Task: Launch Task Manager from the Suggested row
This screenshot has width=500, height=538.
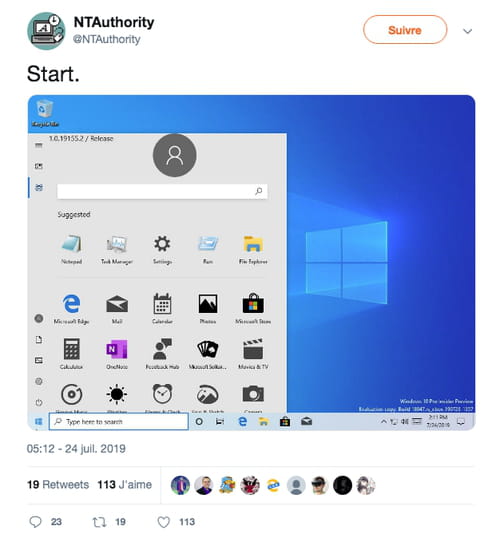Action: [x=117, y=249]
